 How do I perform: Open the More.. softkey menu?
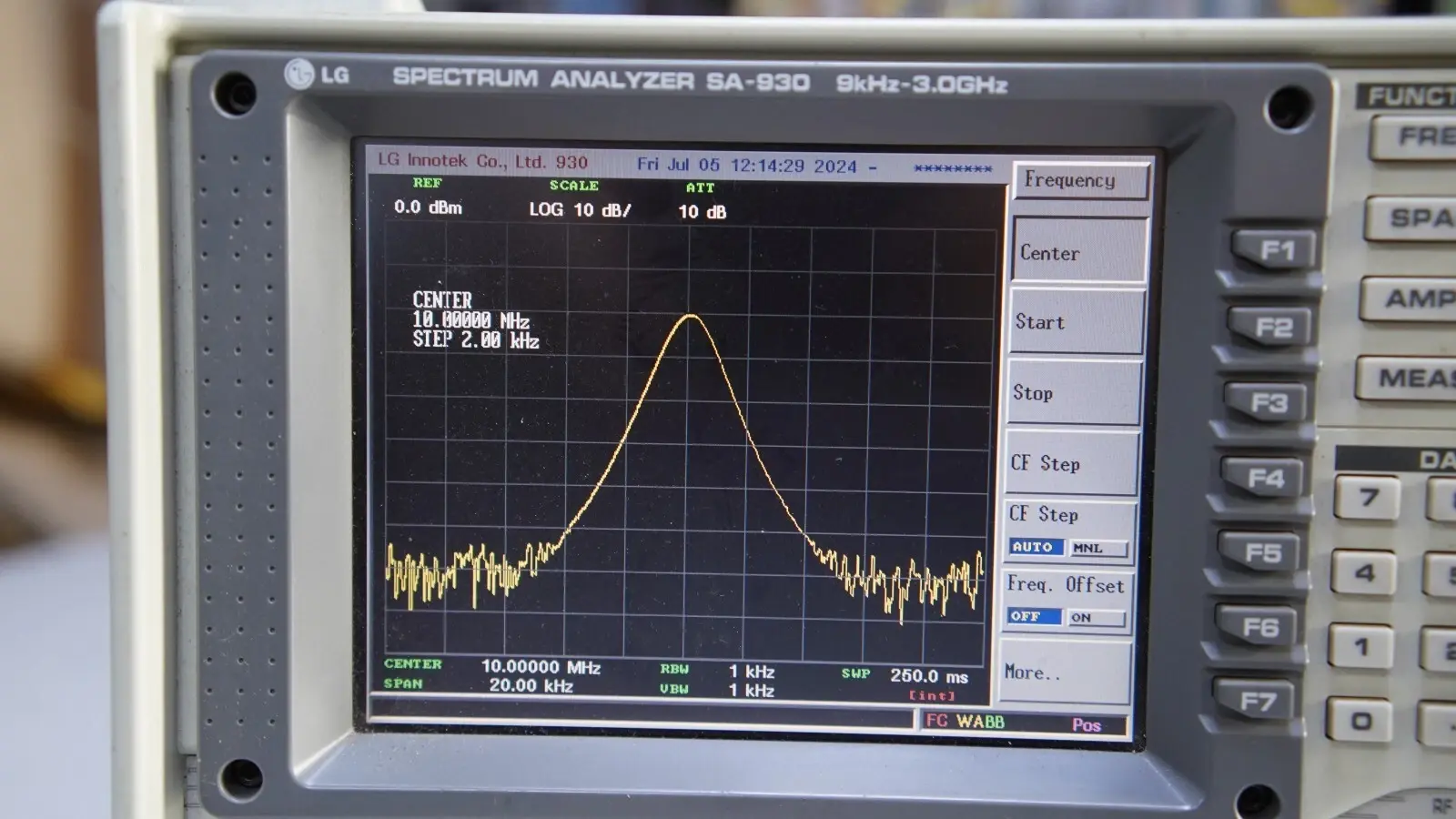pyautogui.click(x=1065, y=672)
